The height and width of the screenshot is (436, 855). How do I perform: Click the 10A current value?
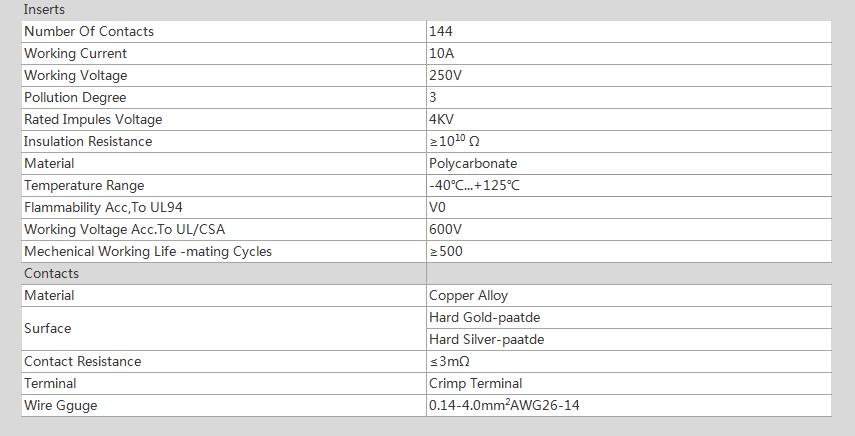[x=441, y=54]
